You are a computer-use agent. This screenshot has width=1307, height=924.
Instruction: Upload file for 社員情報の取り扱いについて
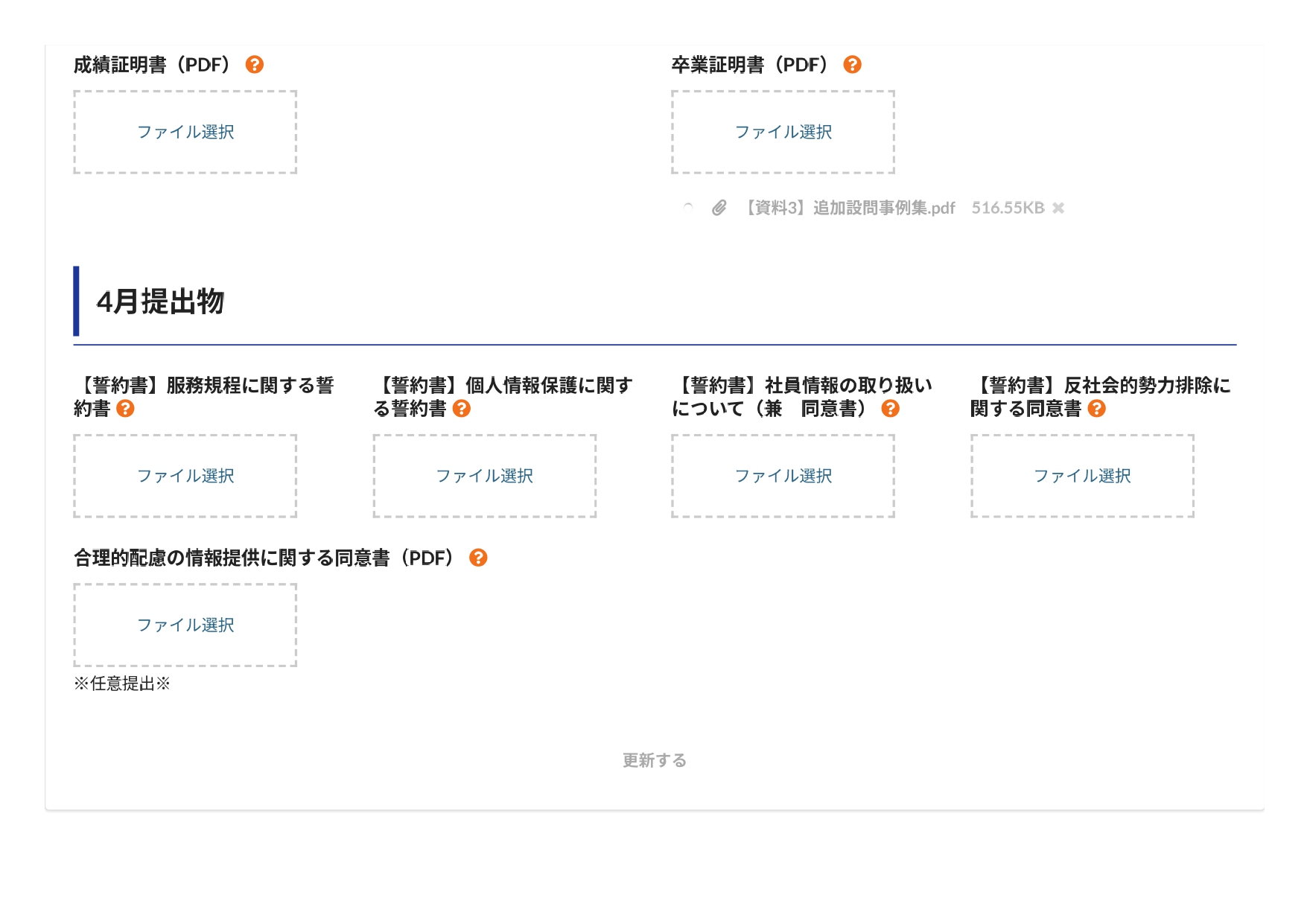(783, 476)
